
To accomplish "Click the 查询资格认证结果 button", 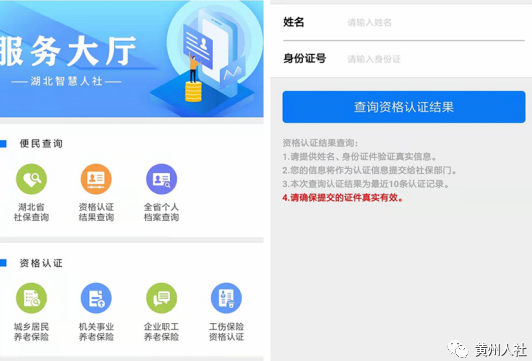I will pyautogui.click(x=404, y=107).
